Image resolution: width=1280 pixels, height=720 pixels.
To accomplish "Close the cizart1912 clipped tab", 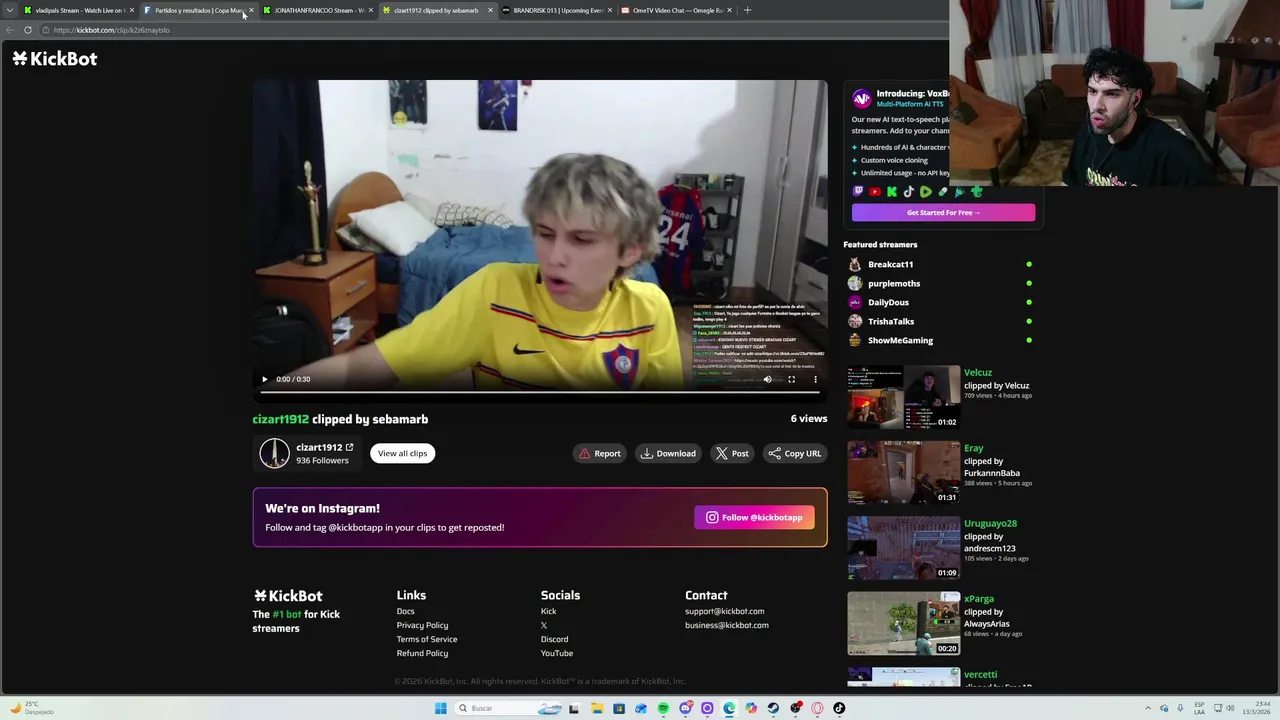I will 490,10.
